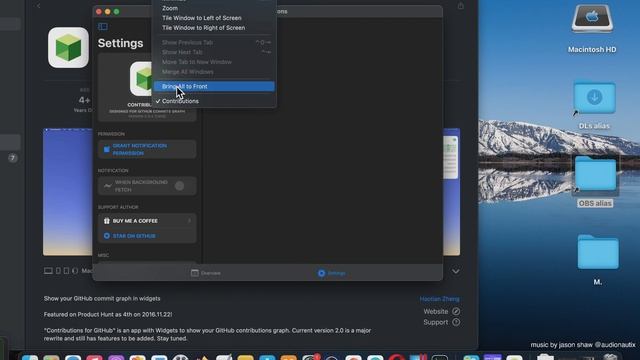Open the right app screenshot thumbnail
640x360 pixels.
(451, 192)
